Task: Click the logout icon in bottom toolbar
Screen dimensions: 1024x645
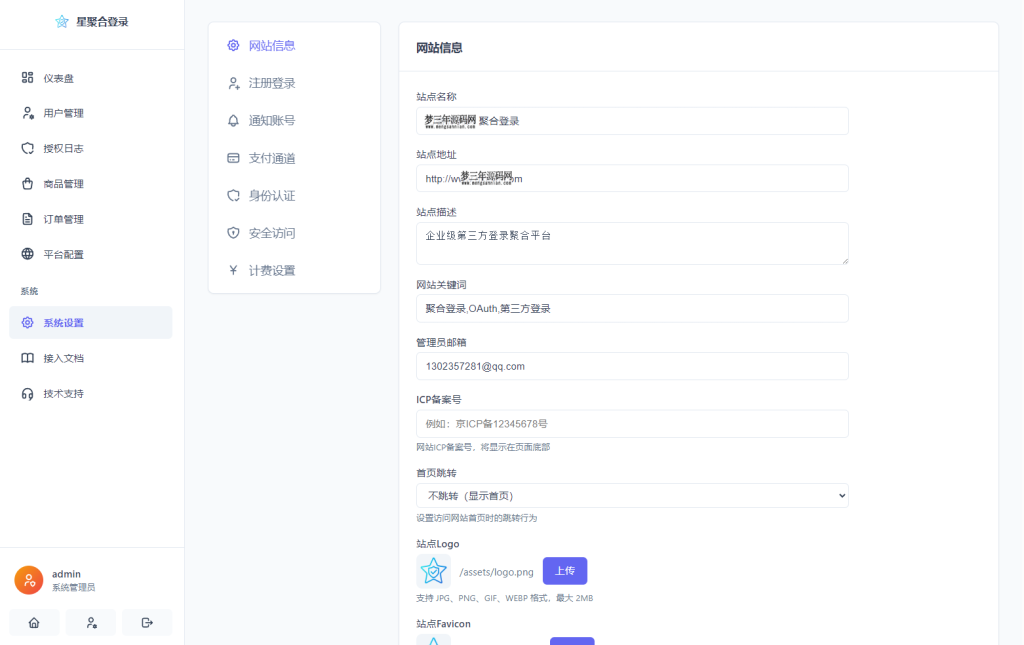Action: tap(146, 622)
